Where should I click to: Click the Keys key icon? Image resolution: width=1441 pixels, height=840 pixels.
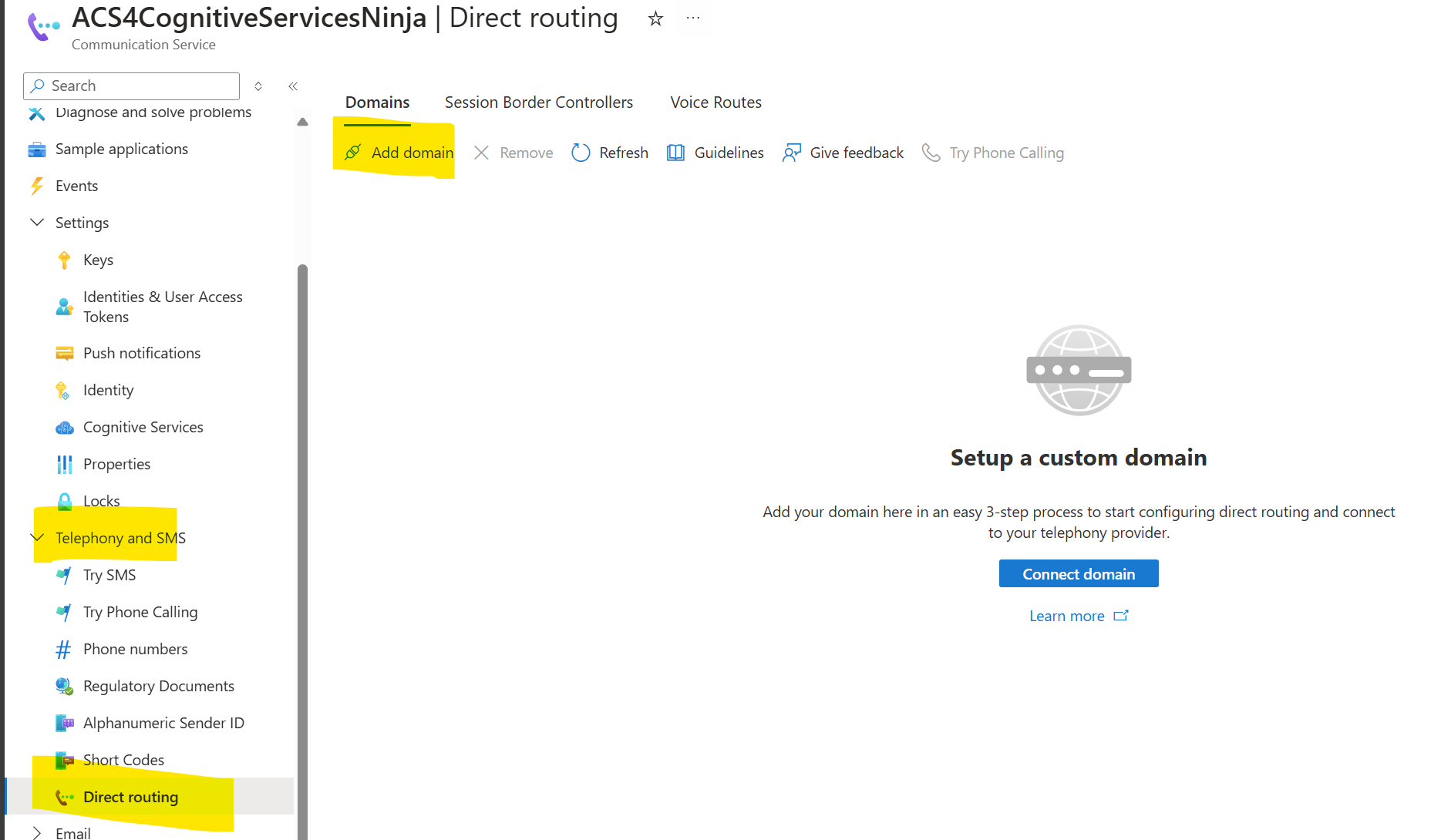click(x=64, y=260)
